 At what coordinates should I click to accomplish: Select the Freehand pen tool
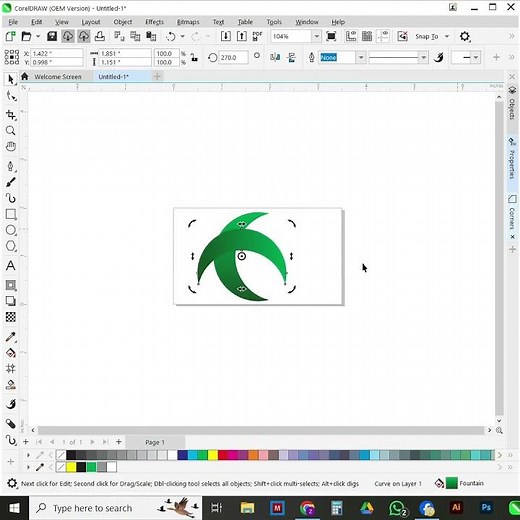[x=11, y=166]
